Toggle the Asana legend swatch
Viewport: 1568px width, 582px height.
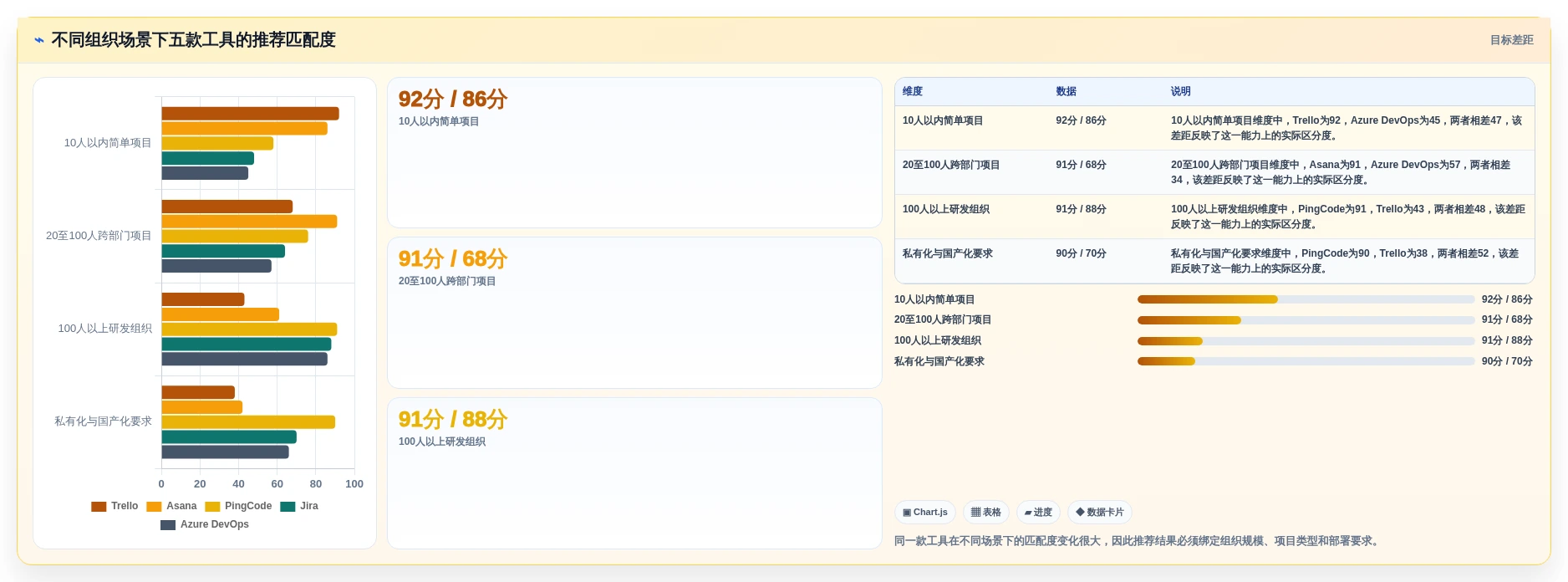(x=154, y=506)
